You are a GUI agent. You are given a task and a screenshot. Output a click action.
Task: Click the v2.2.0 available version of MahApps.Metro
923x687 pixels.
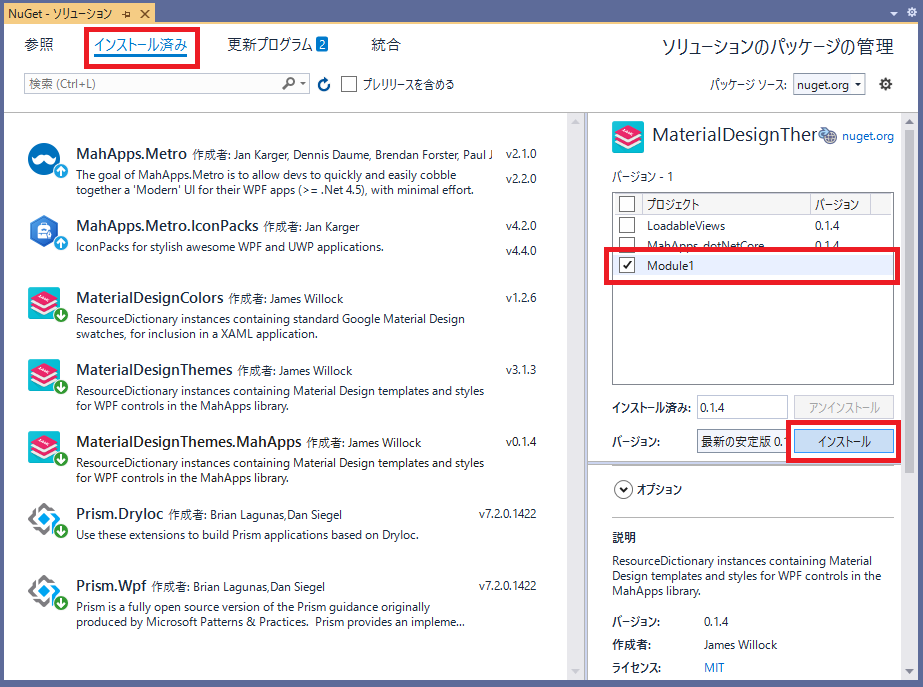[x=521, y=178]
